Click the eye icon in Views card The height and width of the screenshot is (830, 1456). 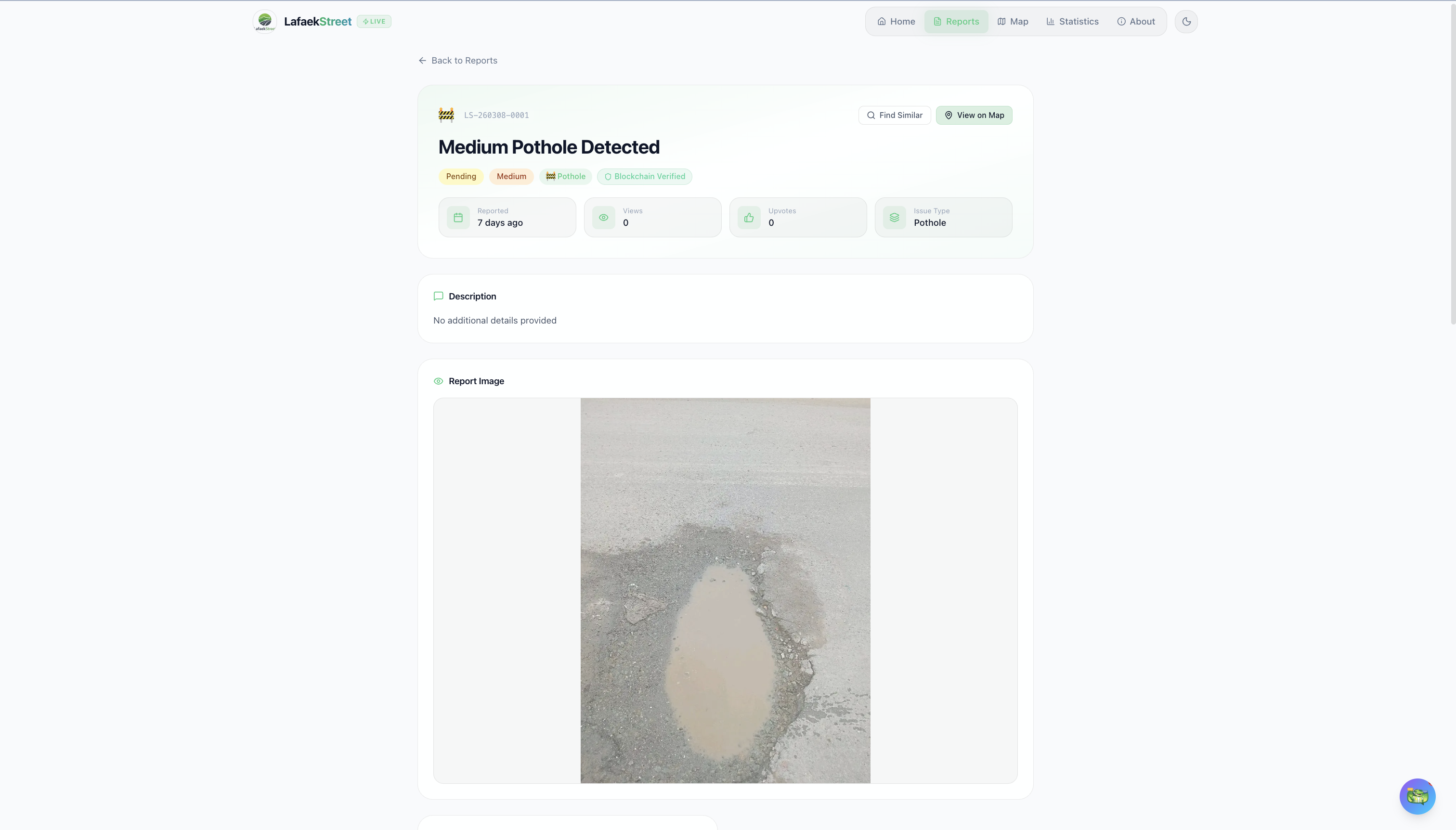click(604, 217)
